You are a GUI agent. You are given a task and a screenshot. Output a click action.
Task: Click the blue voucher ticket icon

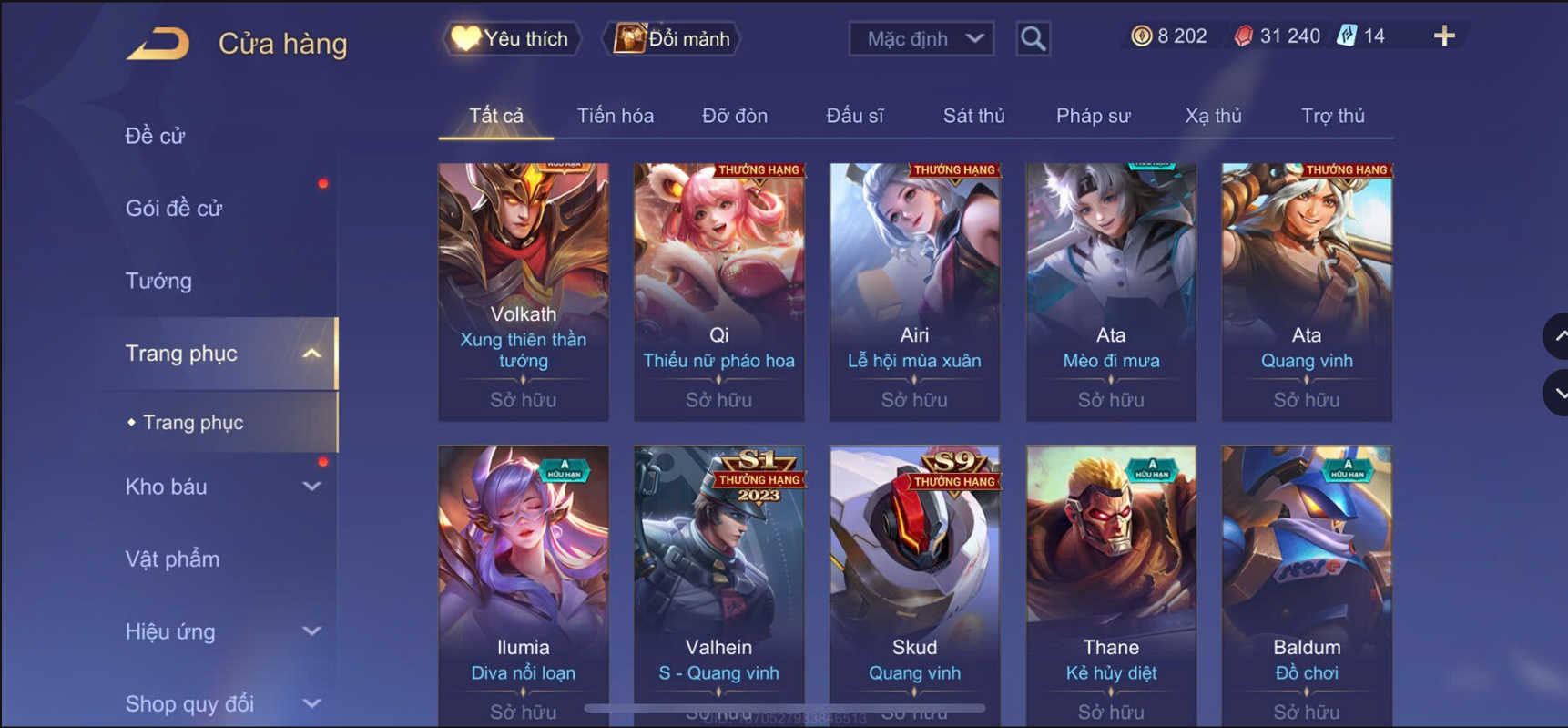(x=1346, y=36)
